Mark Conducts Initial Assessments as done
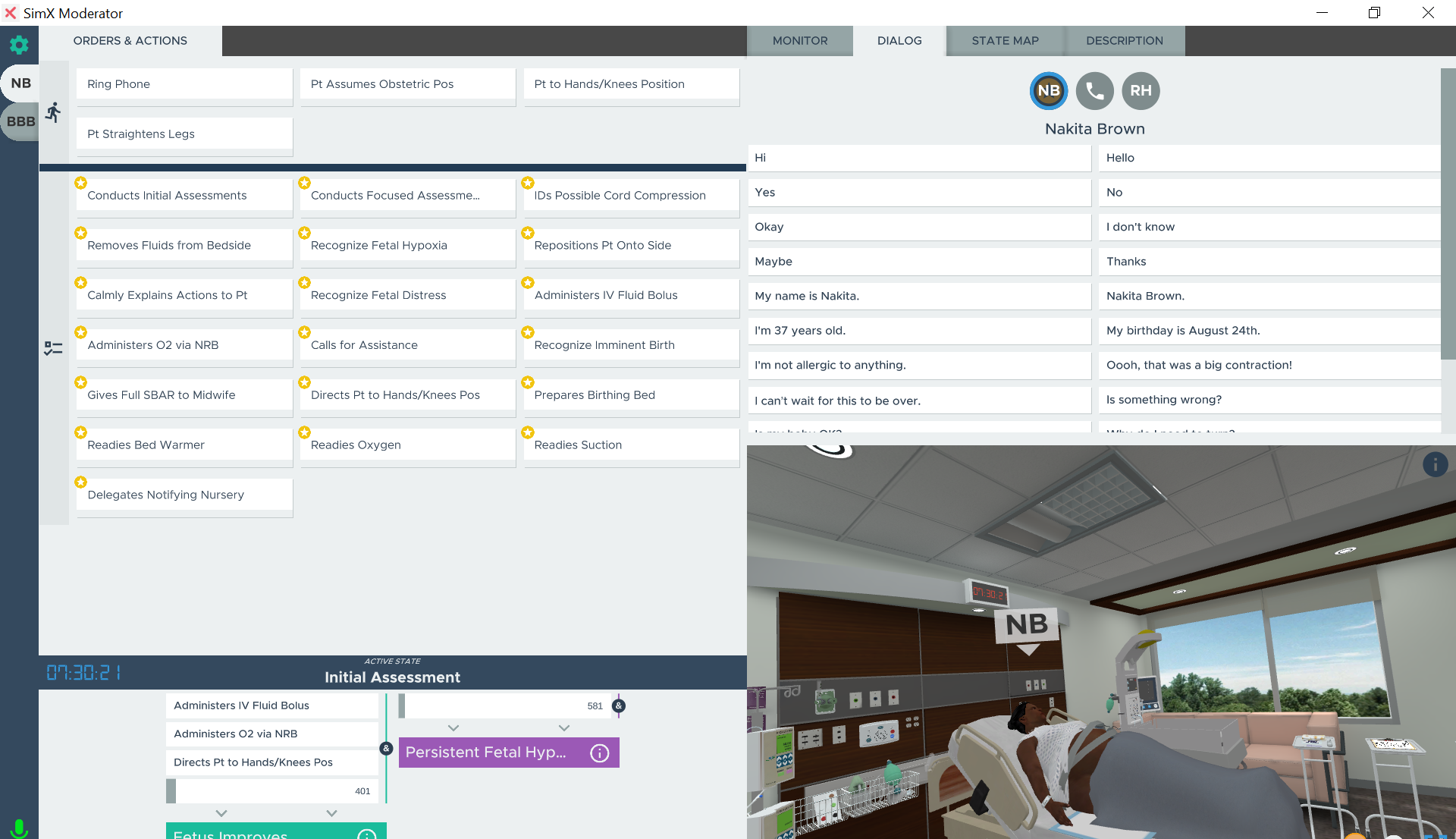This screenshot has width=1456, height=839. 184,196
